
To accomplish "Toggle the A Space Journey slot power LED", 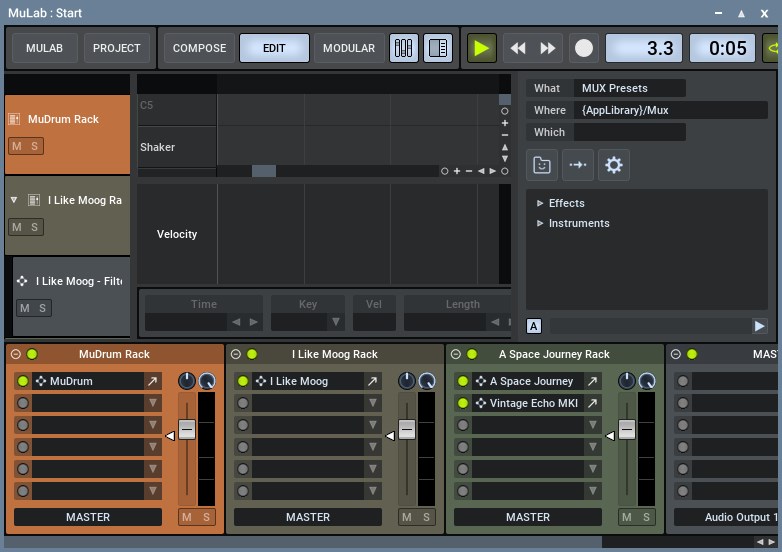I will tap(463, 381).
